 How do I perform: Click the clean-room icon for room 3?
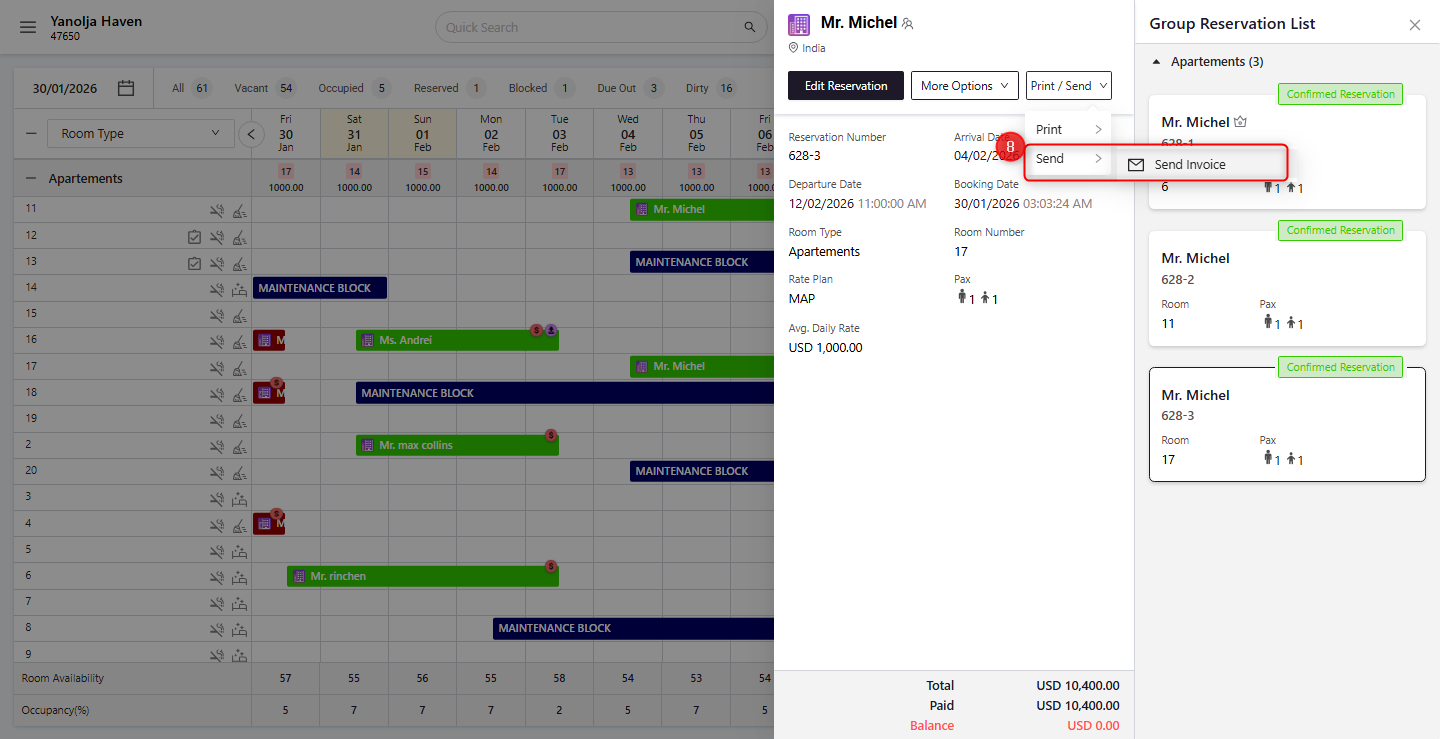coord(239,498)
